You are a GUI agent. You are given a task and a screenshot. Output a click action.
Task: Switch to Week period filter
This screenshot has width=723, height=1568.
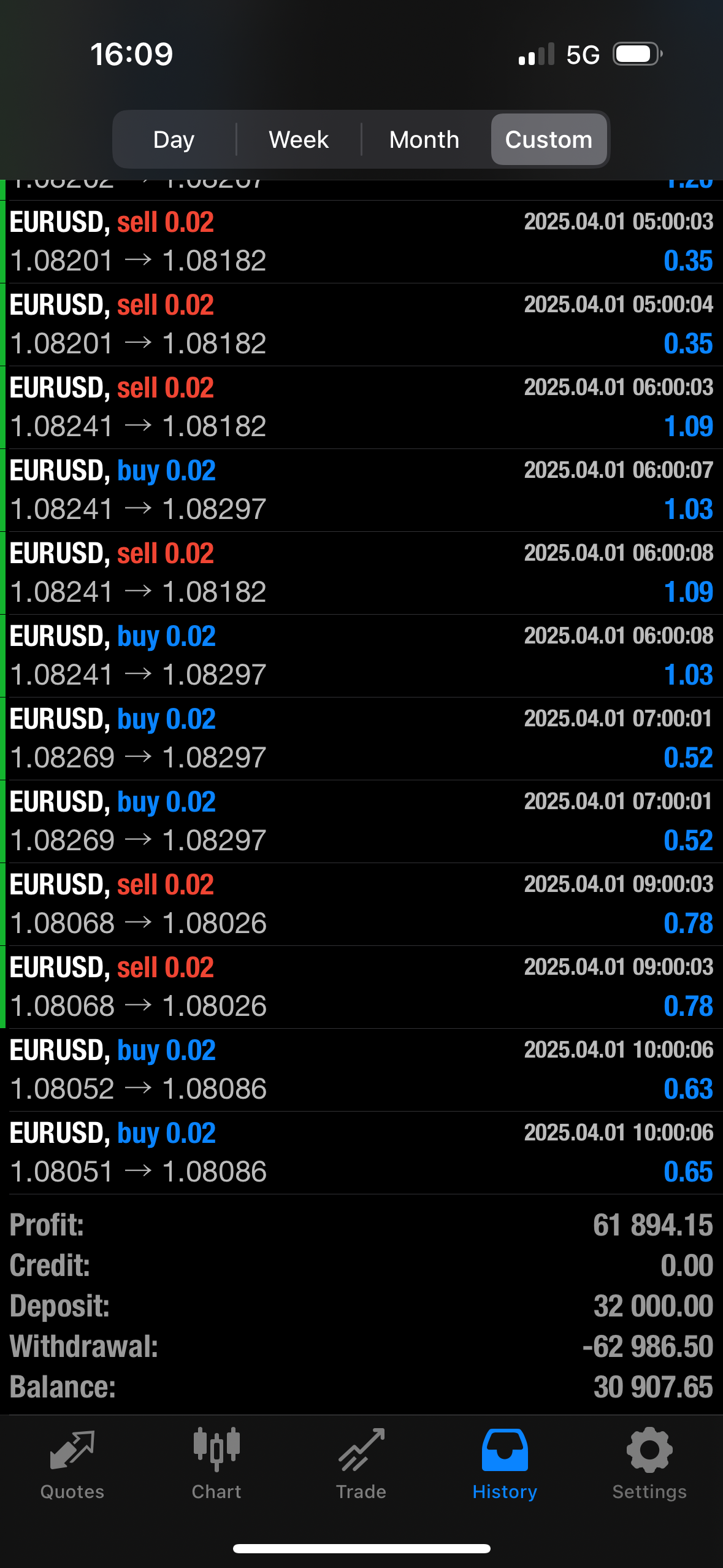pyautogui.click(x=299, y=140)
